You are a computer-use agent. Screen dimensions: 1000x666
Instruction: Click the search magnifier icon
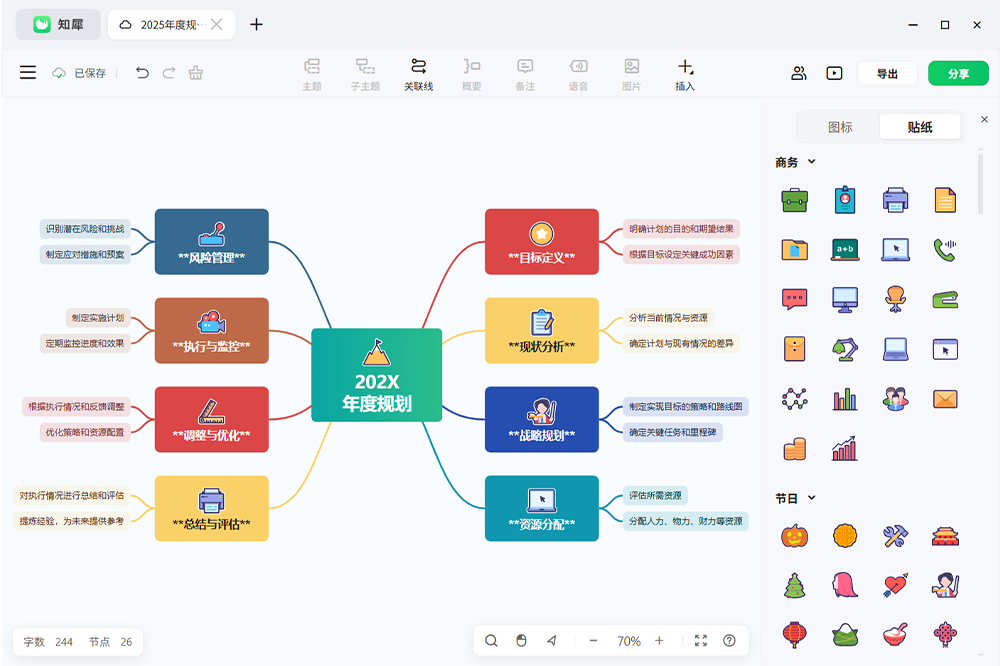coord(491,641)
